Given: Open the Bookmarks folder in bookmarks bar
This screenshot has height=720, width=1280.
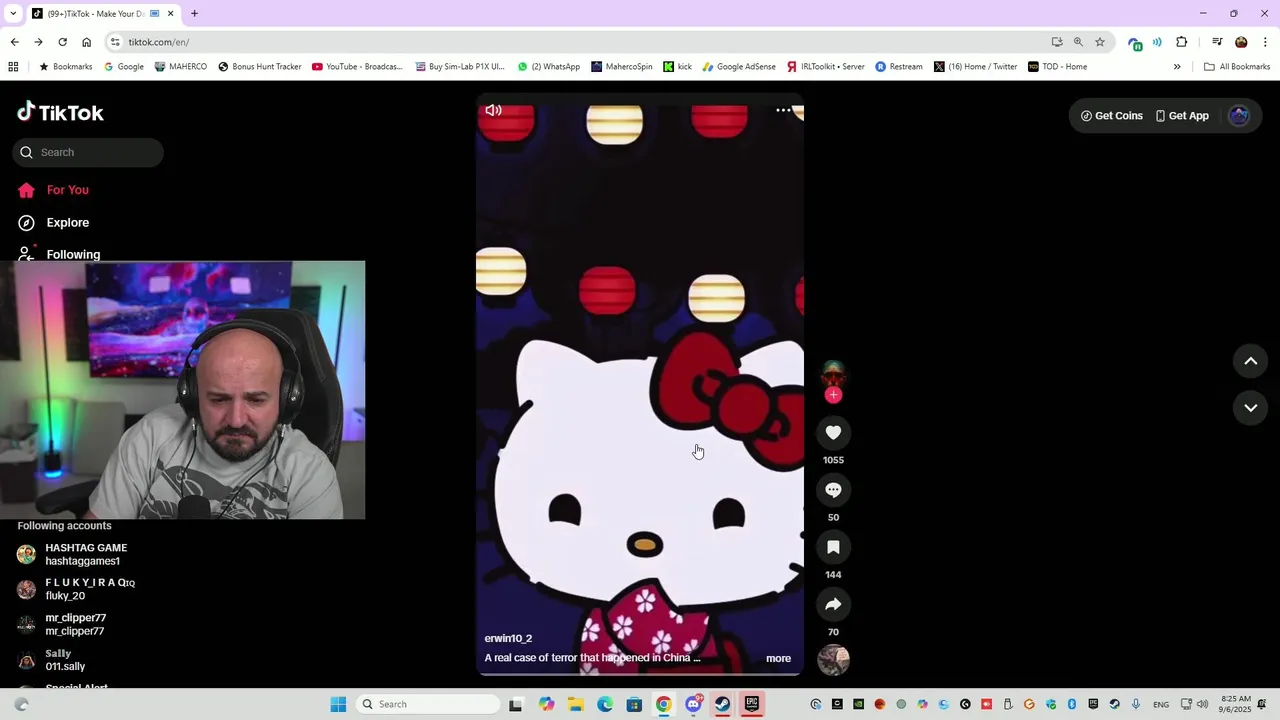Looking at the screenshot, I should click(65, 67).
